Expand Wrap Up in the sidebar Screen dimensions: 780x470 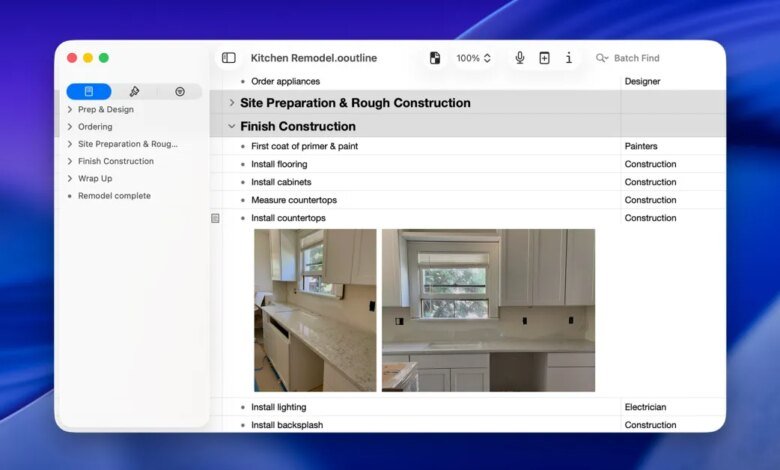pos(70,178)
